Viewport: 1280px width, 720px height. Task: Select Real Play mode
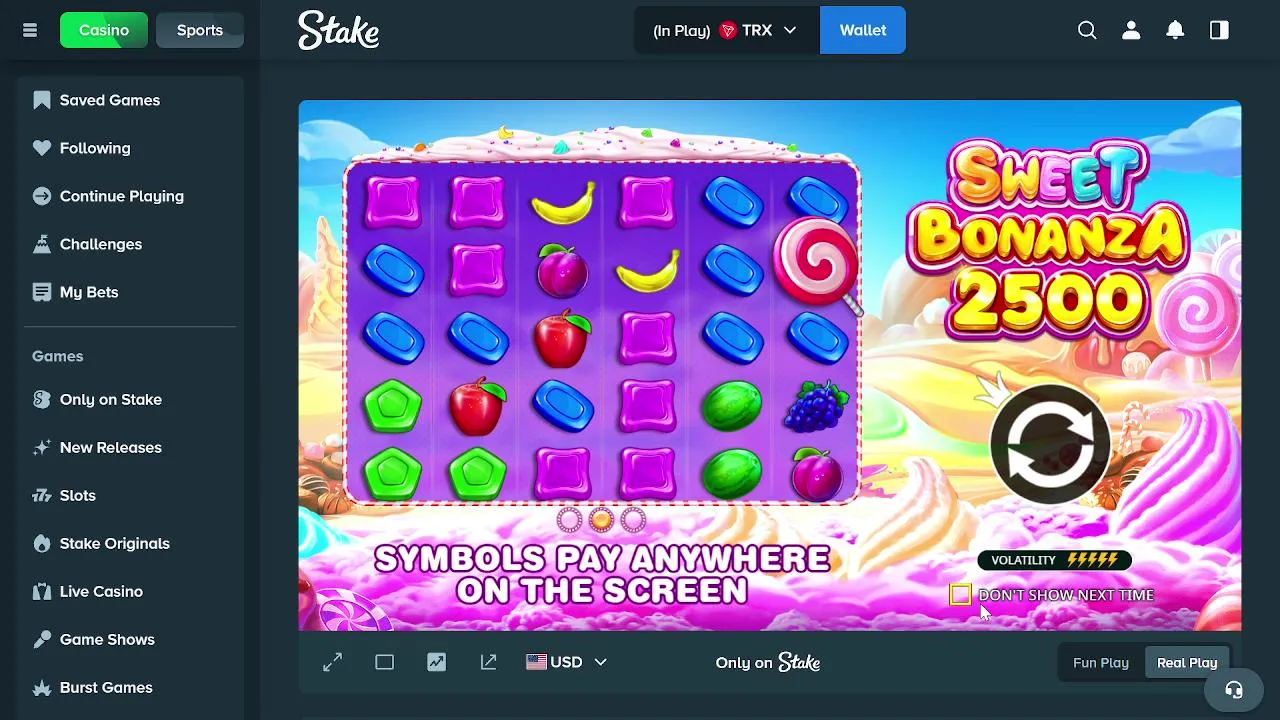(x=1187, y=662)
